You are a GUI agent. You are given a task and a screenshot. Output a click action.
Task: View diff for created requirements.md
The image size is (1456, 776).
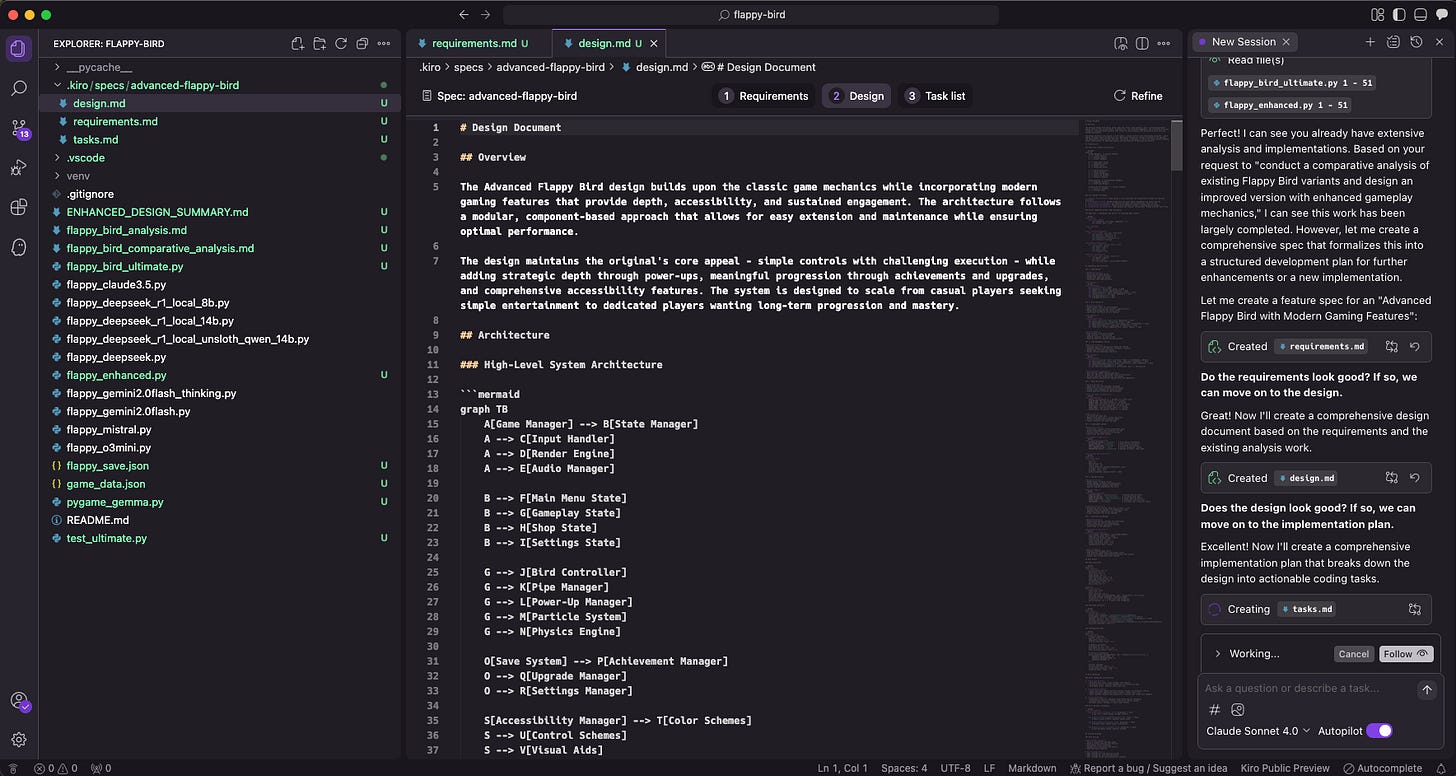[x=1392, y=346]
